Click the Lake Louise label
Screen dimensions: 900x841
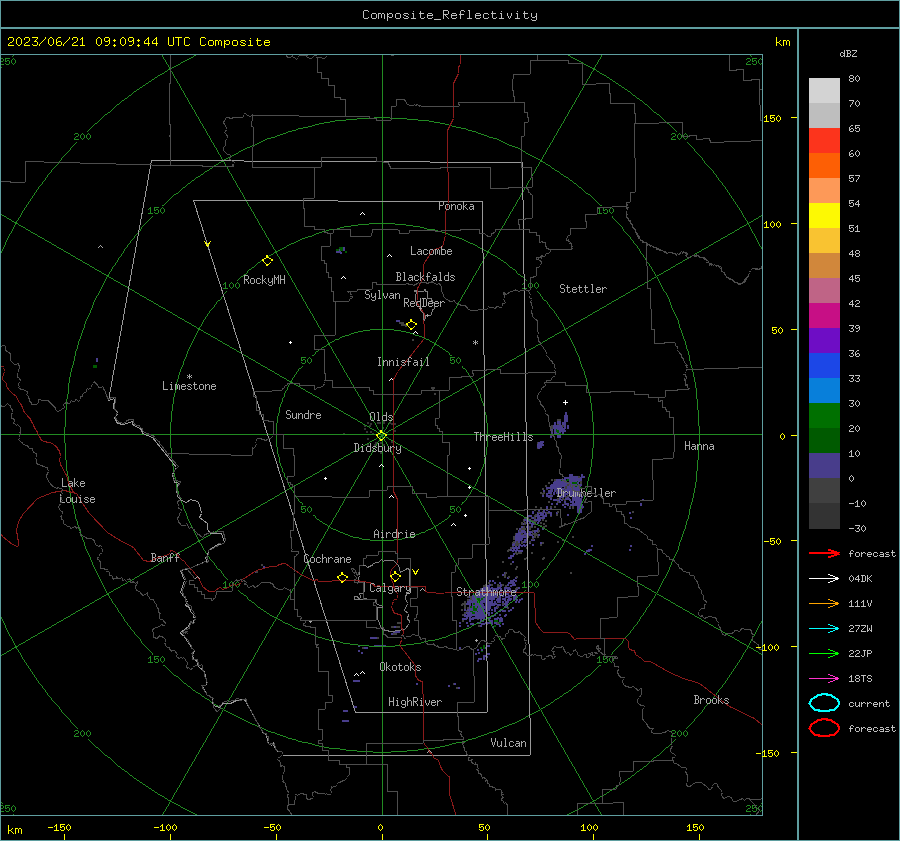click(x=77, y=491)
